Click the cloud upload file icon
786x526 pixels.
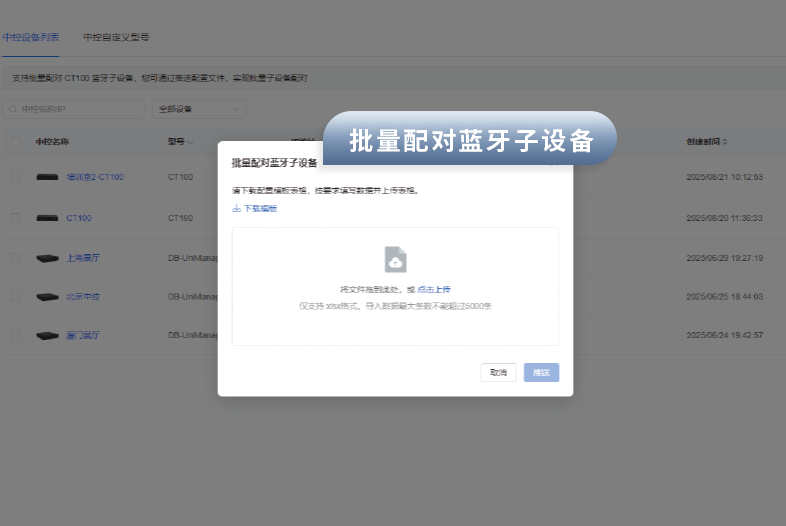tap(396, 260)
